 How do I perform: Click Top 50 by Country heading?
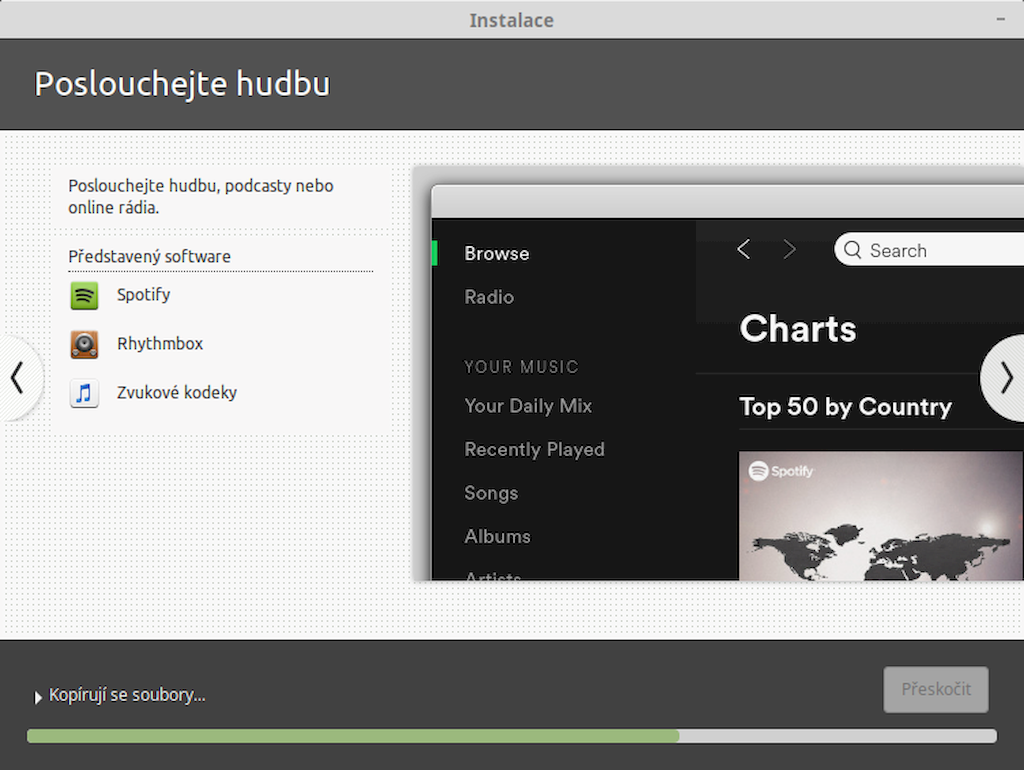(845, 407)
